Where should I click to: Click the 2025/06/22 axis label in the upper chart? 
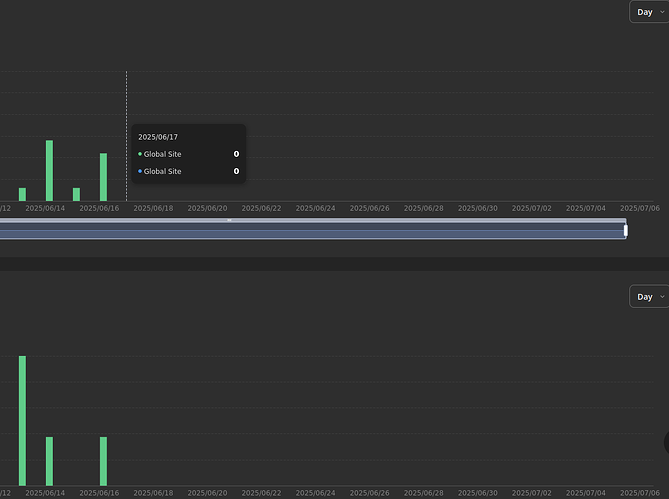pyautogui.click(x=262, y=208)
